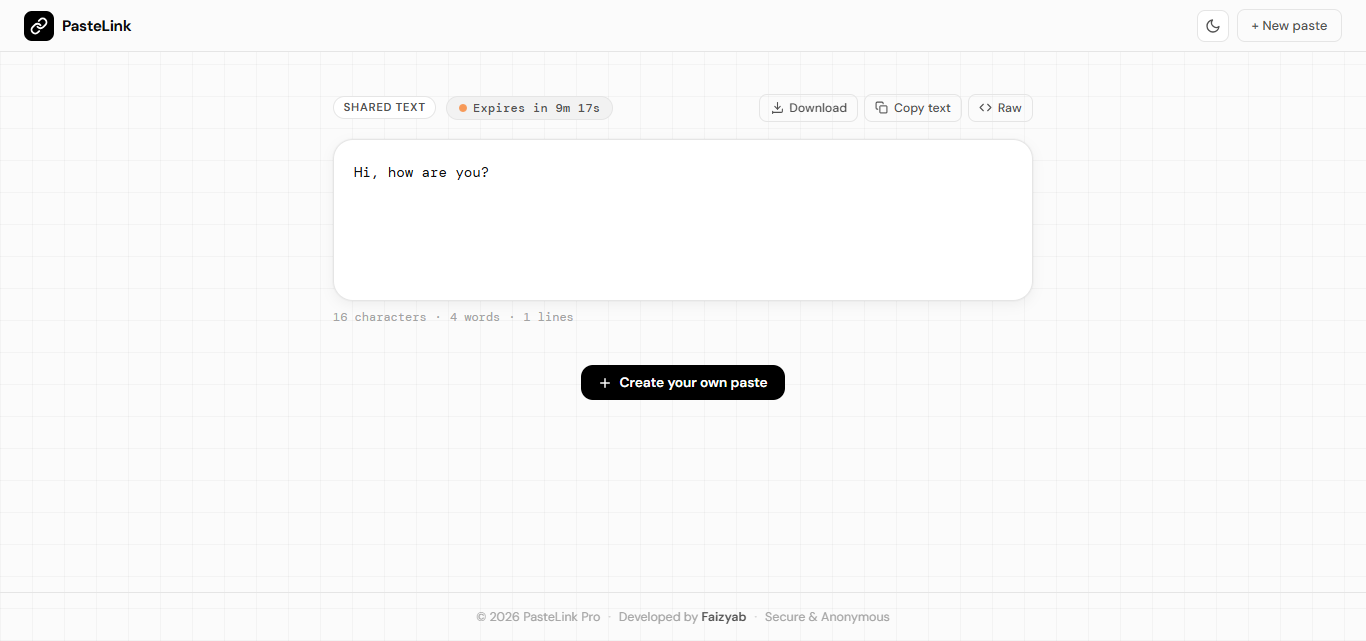Viewport: 1366px width, 641px height.
Task: Click the PasteLink chain-link logo icon
Action: [39, 26]
